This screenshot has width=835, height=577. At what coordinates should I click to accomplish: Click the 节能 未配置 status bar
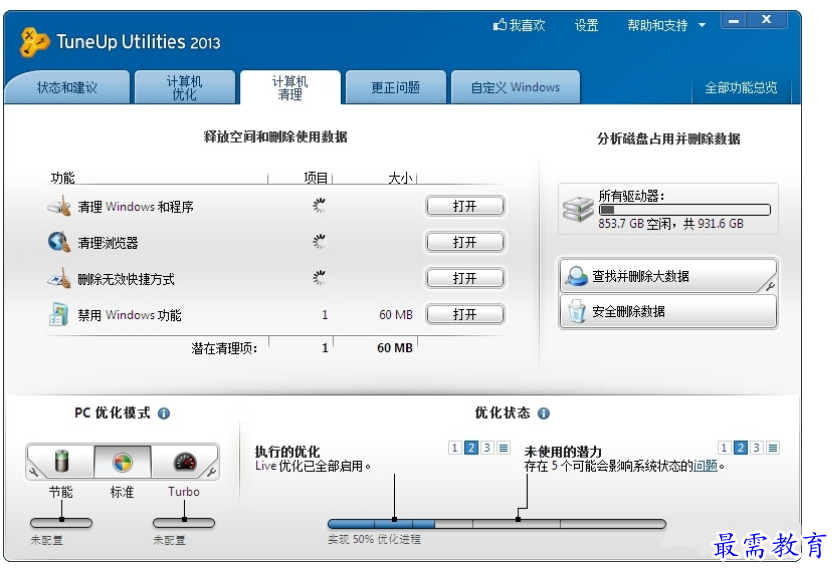[61, 523]
